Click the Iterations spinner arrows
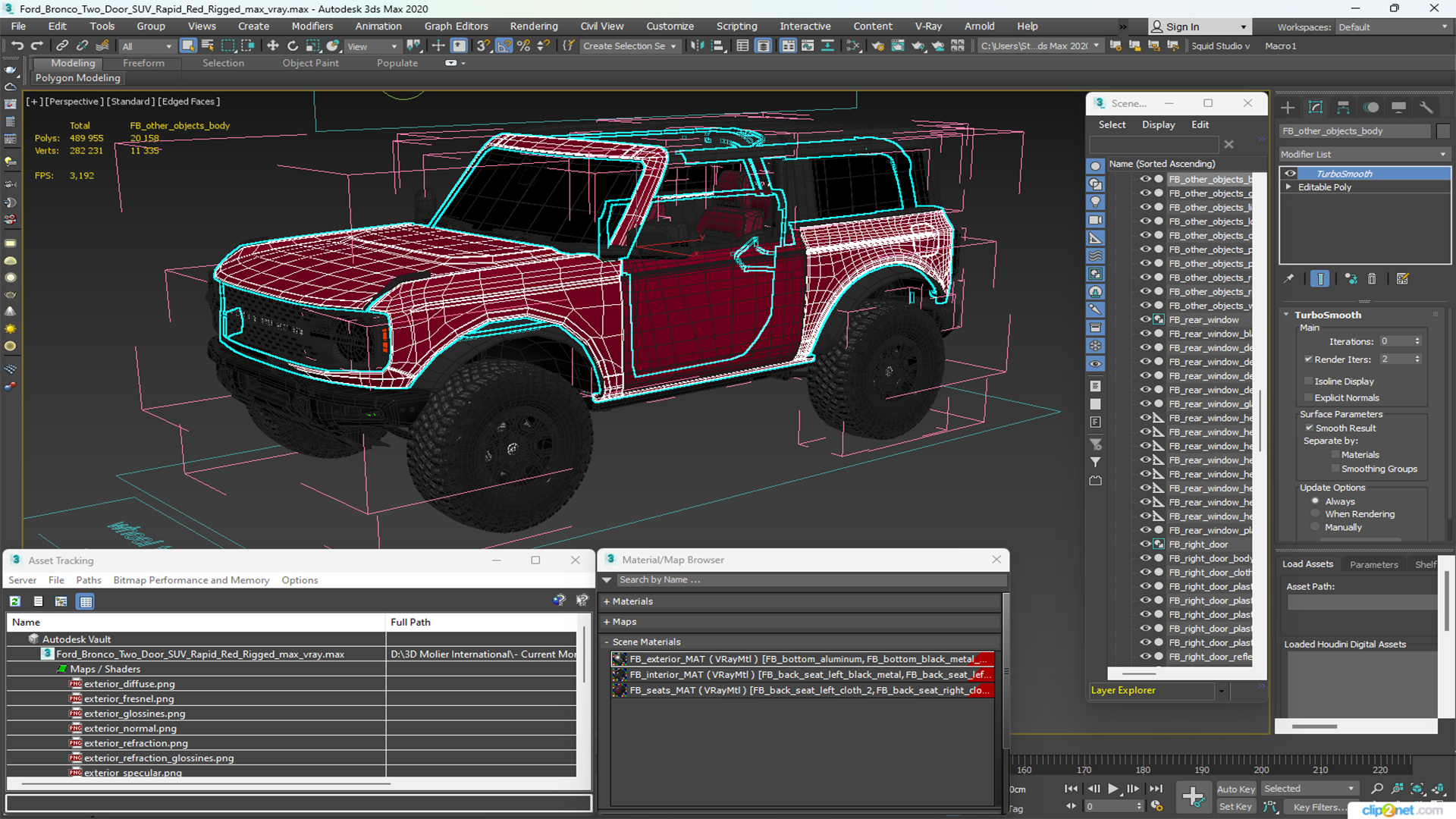The width and height of the screenshot is (1456, 819). (1417, 341)
